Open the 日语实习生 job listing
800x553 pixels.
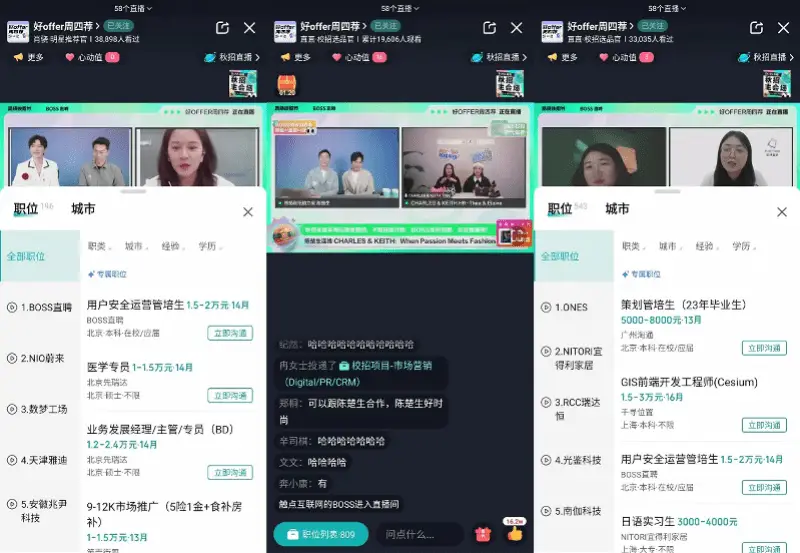pos(704,533)
